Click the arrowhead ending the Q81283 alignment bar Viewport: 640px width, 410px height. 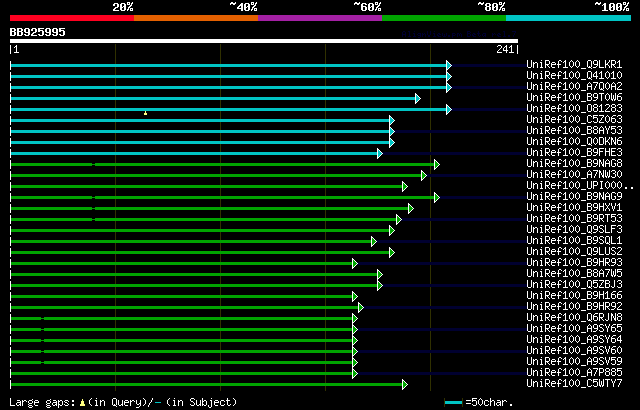coord(449,109)
